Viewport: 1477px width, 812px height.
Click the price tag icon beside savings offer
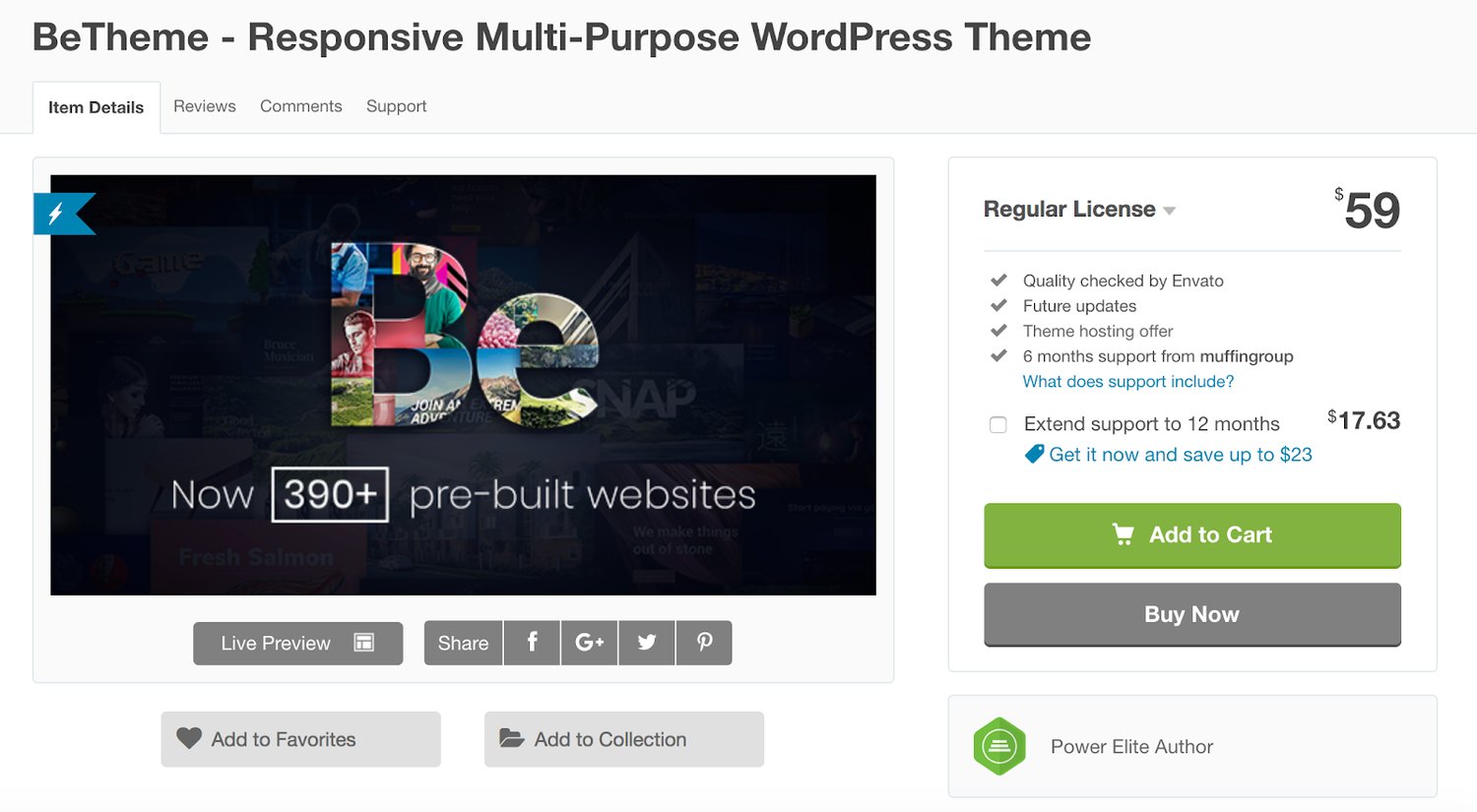coord(1034,454)
